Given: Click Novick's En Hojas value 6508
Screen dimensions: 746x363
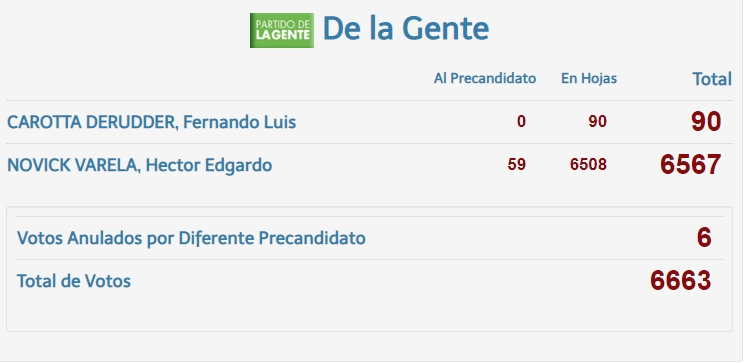Looking at the screenshot, I should coord(588,165).
